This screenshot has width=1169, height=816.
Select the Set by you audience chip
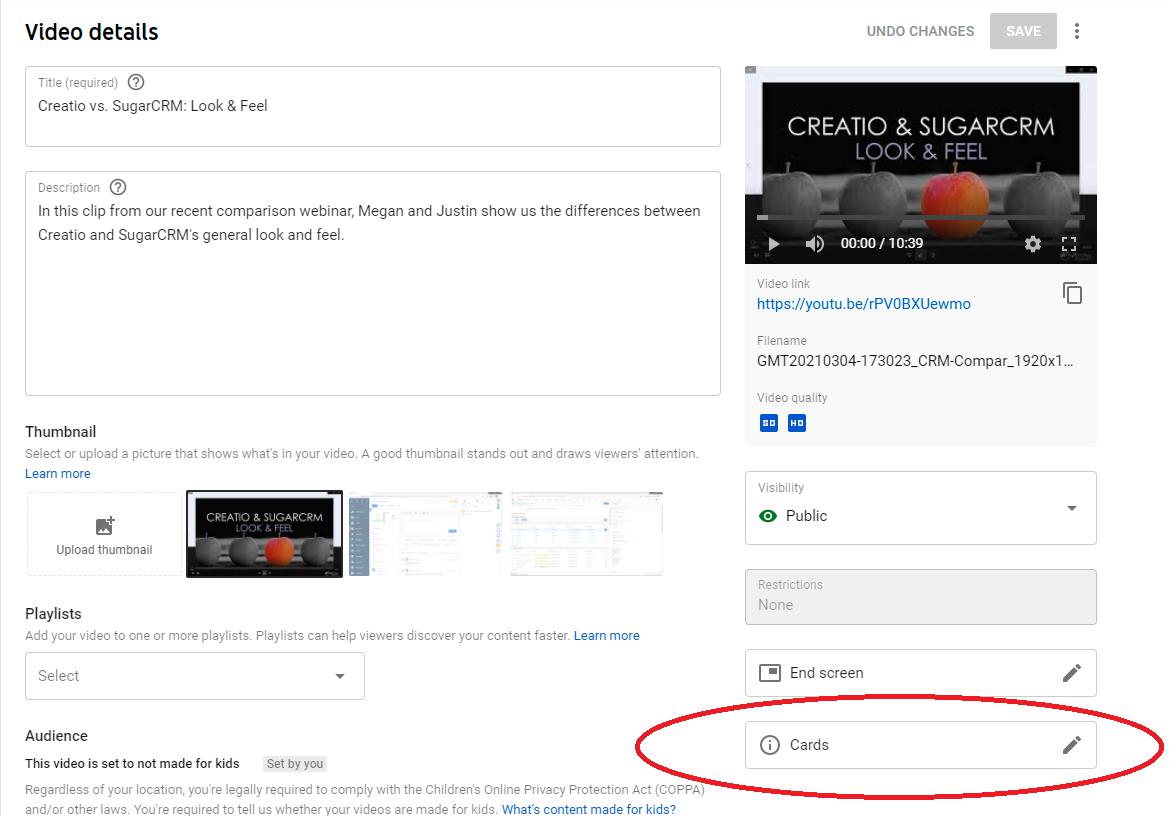[x=295, y=763]
